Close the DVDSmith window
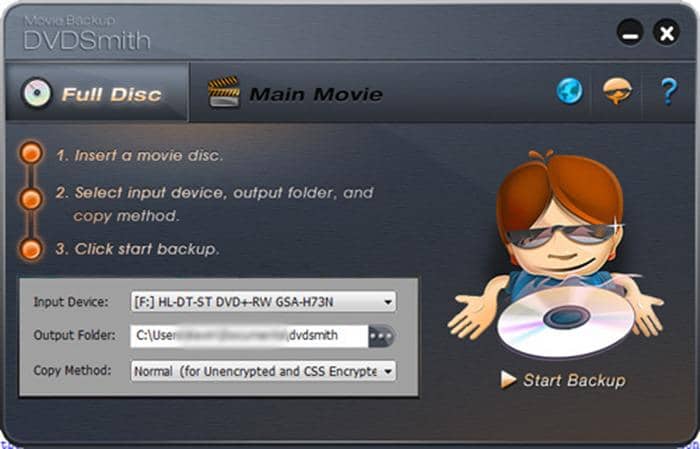Viewport: 700px width, 449px height. pyautogui.click(x=666, y=33)
